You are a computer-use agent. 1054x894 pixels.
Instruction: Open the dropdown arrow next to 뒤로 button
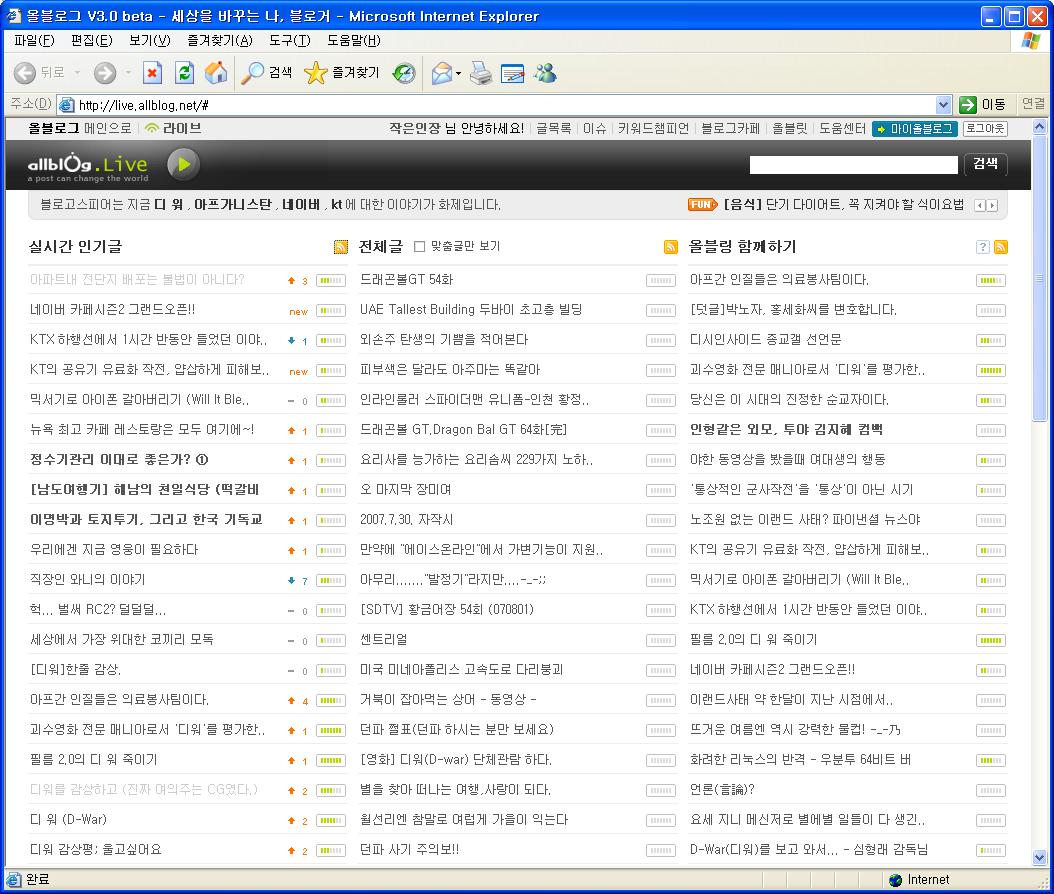(x=77, y=73)
